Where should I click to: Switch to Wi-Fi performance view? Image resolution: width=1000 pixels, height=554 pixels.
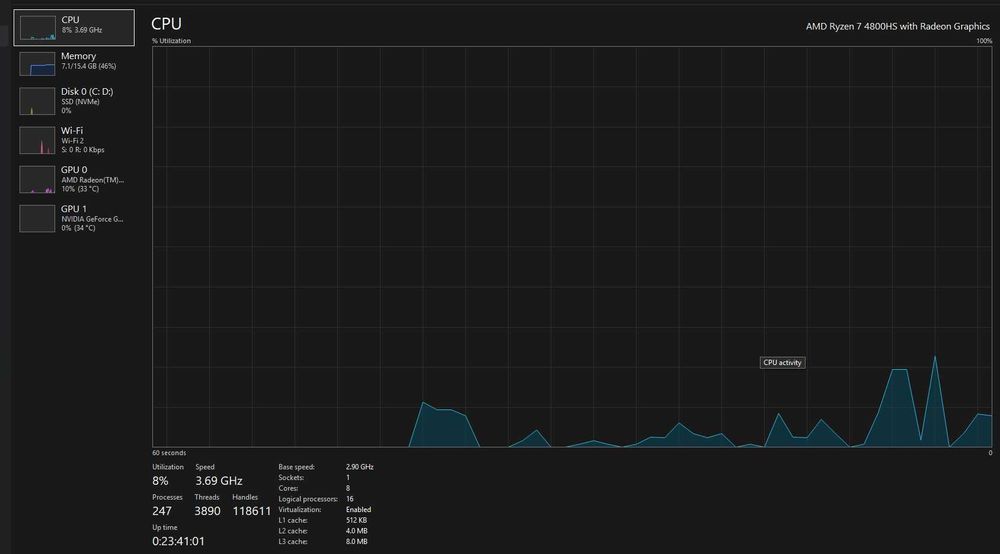pyautogui.click(x=74, y=140)
